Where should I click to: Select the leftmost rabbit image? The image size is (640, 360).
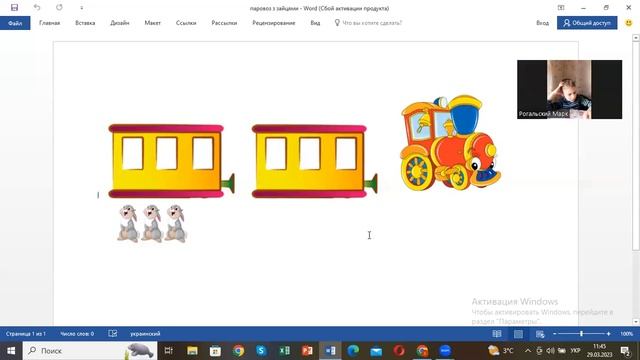(x=128, y=224)
